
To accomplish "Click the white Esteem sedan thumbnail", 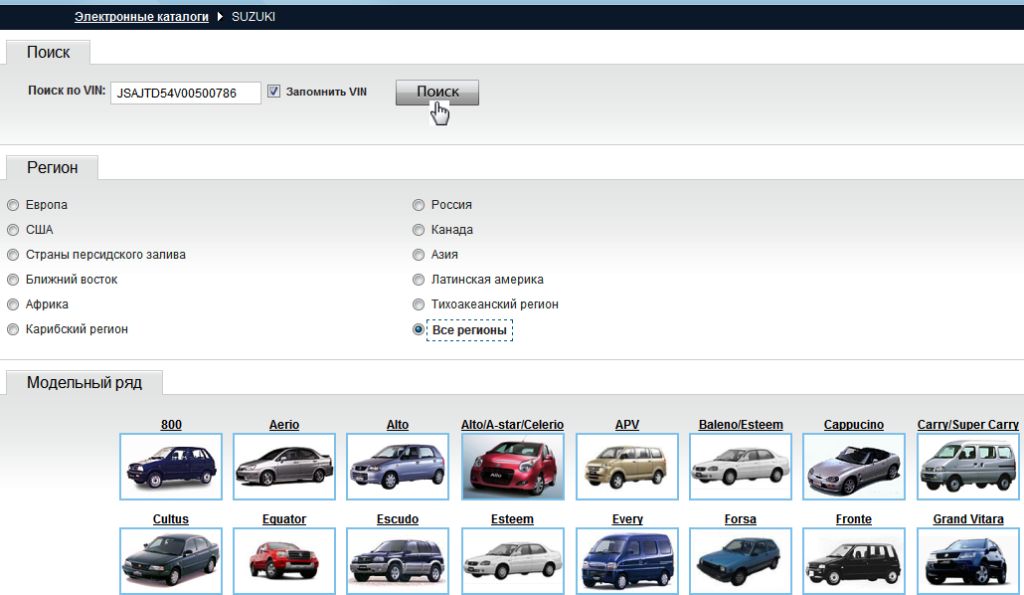I will [x=513, y=561].
